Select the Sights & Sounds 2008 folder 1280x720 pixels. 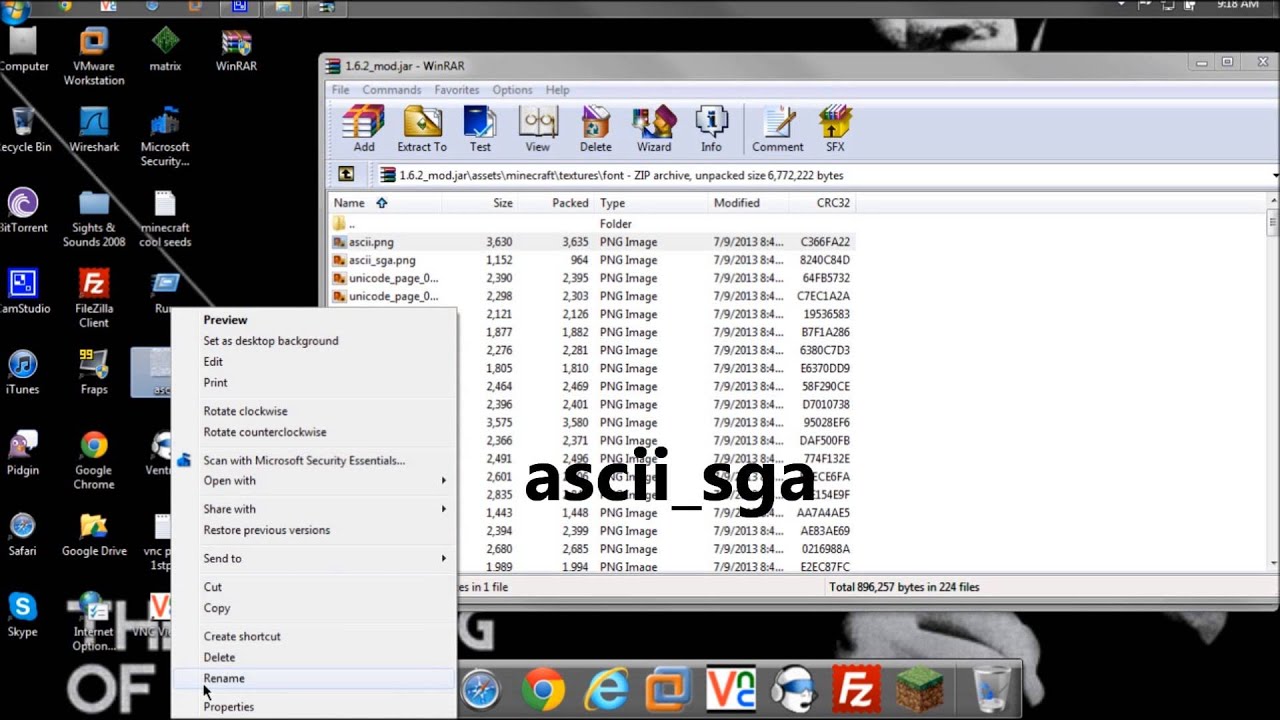tap(94, 218)
